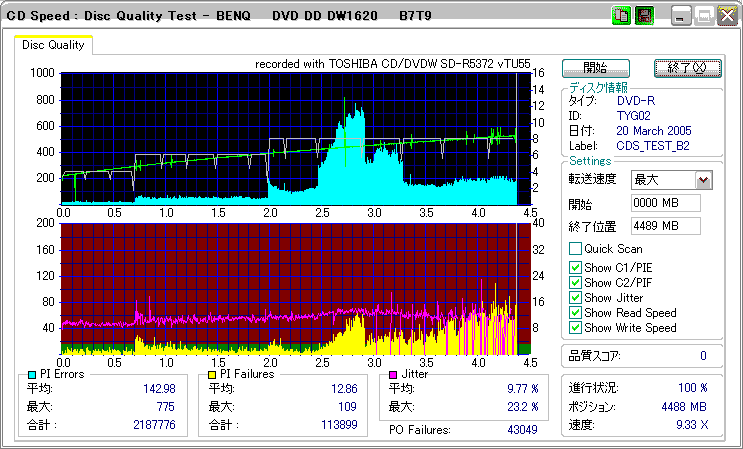Click the 終了位置 field 4489 MB
The image size is (743, 449).
[x=666, y=226]
